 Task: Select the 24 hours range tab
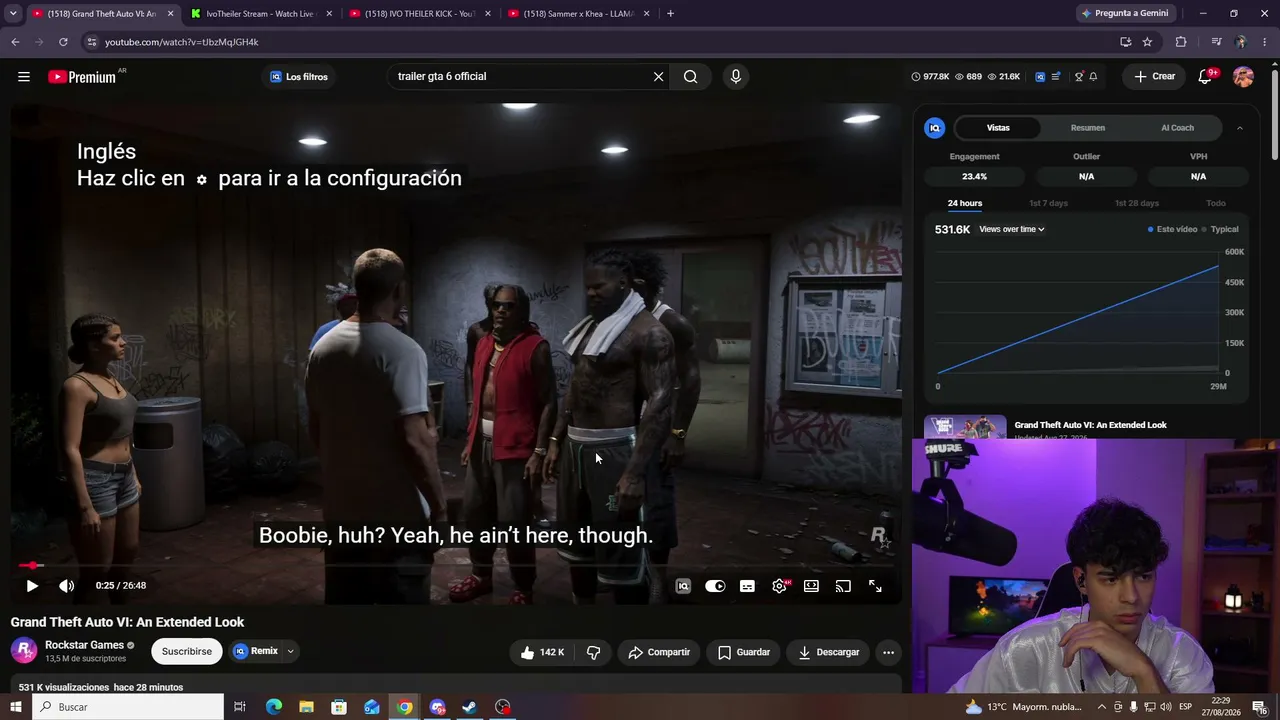coord(965,203)
